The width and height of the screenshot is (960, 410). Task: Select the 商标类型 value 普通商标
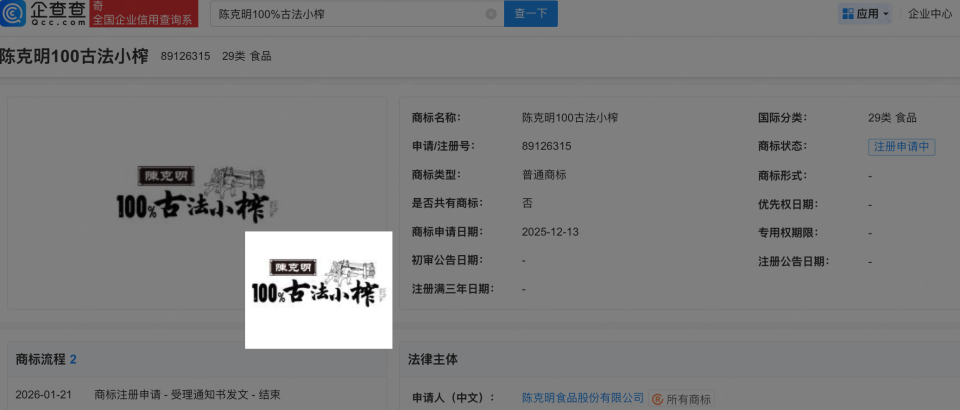[544, 175]
